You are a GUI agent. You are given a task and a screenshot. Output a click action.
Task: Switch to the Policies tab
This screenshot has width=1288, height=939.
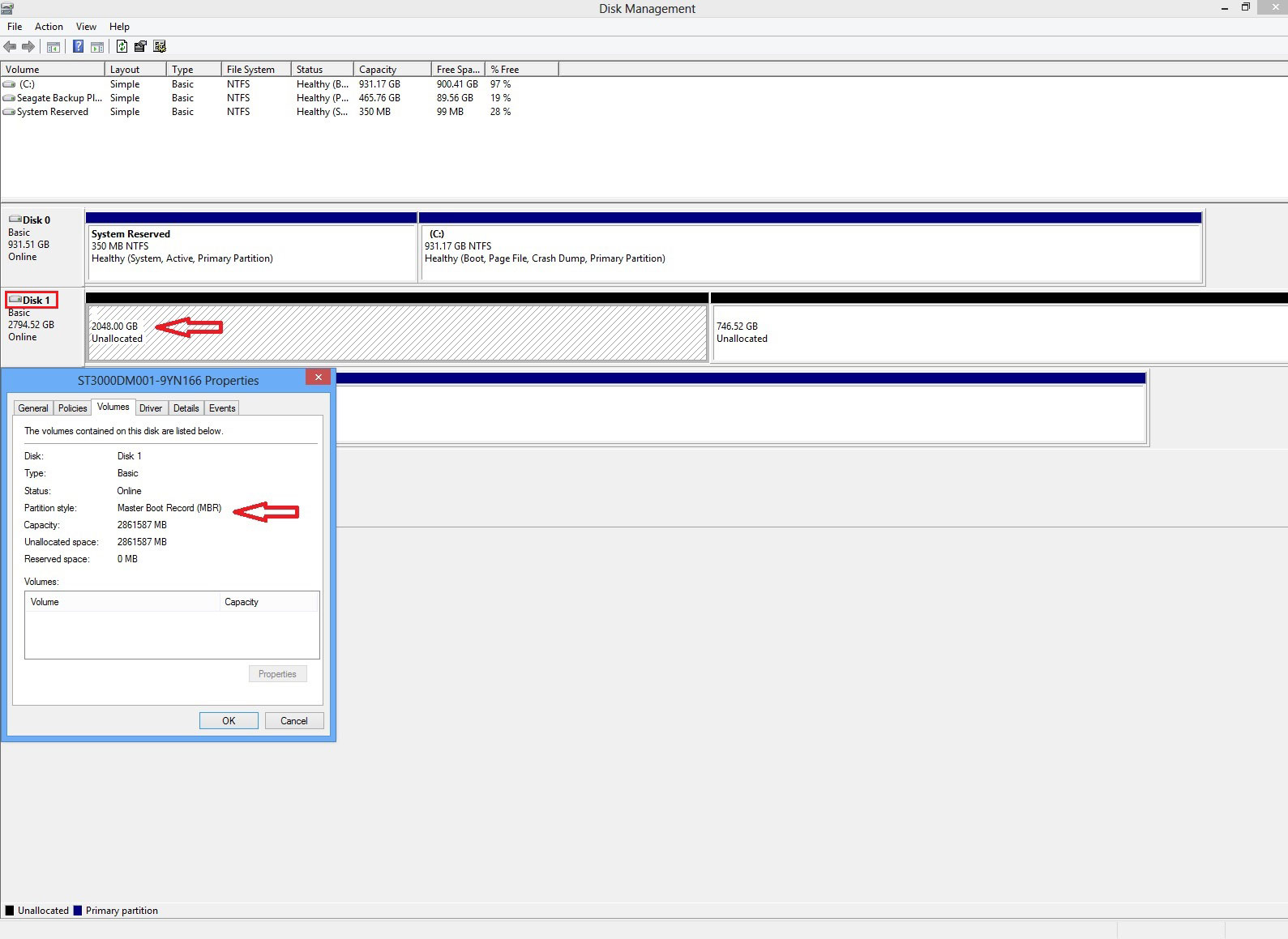point(72,408)
